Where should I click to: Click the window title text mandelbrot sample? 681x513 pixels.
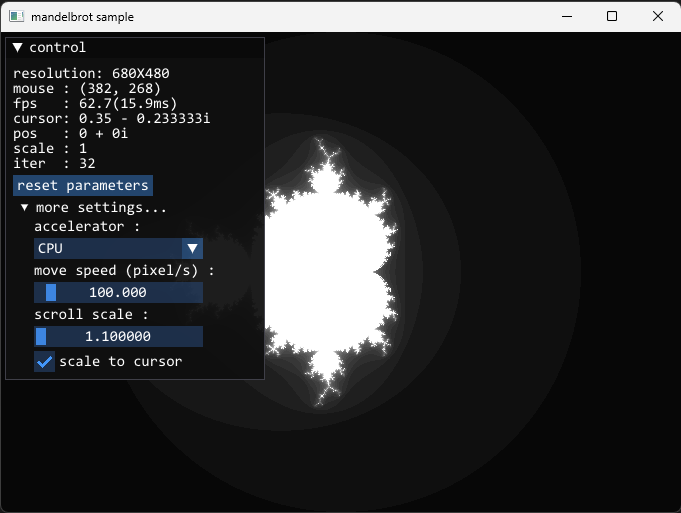click(81, 16)
